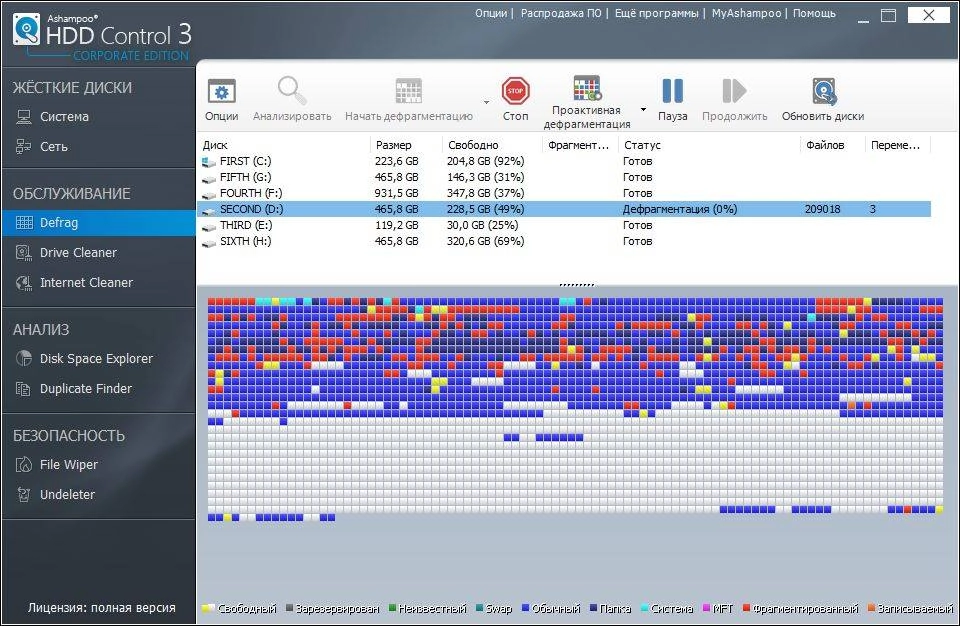
Task: Click the Continue (Продолжить) icon
Action: 734,91
